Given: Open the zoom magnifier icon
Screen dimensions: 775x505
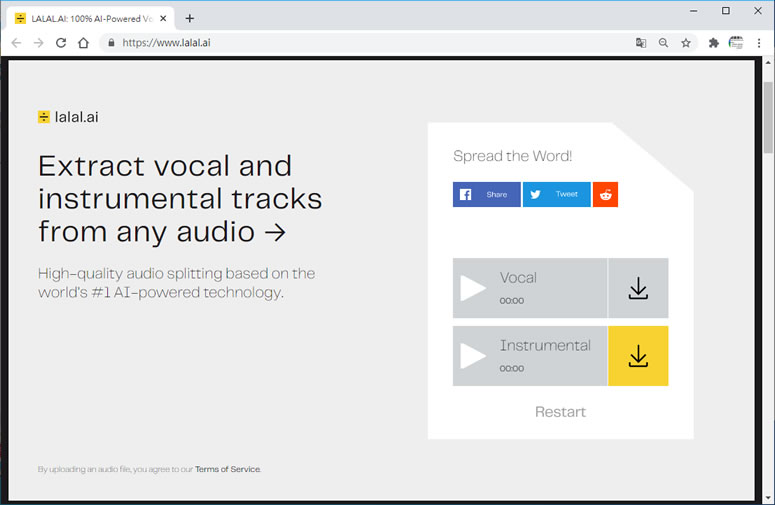Looking at the screenshot, I should pos(663,43).
